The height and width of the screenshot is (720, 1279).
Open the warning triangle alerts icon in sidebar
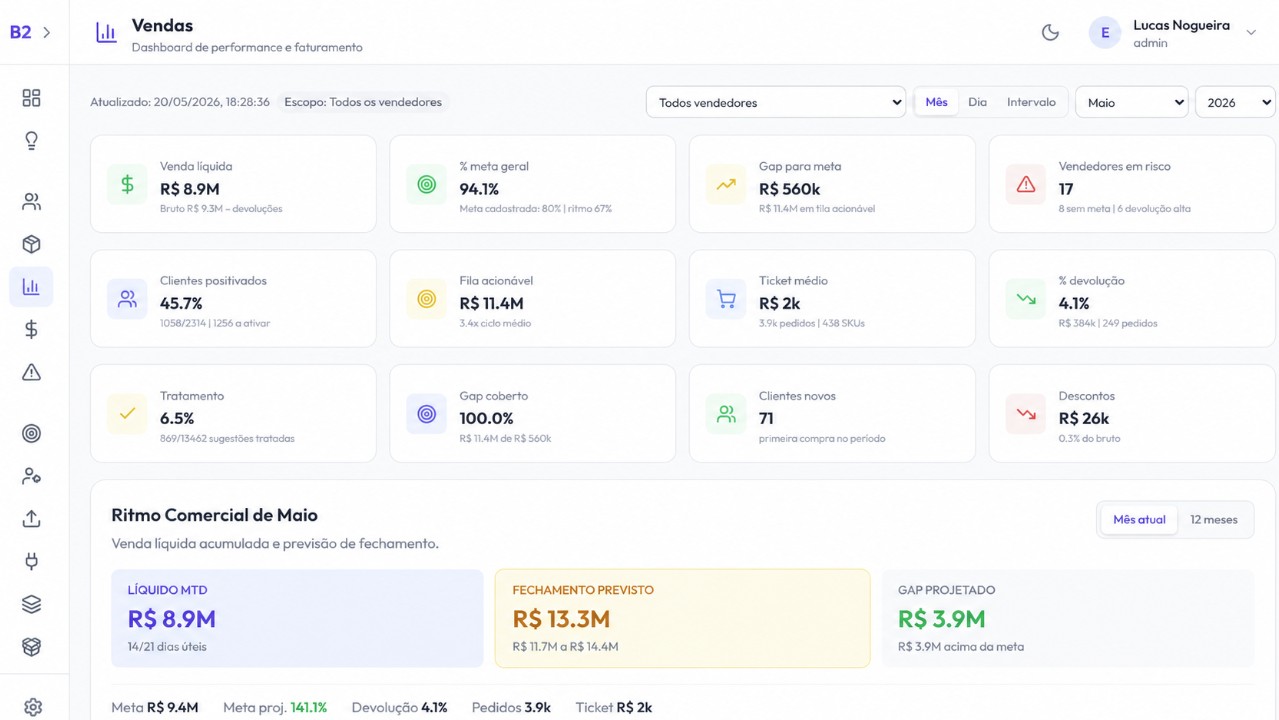[x=31, y=372]
